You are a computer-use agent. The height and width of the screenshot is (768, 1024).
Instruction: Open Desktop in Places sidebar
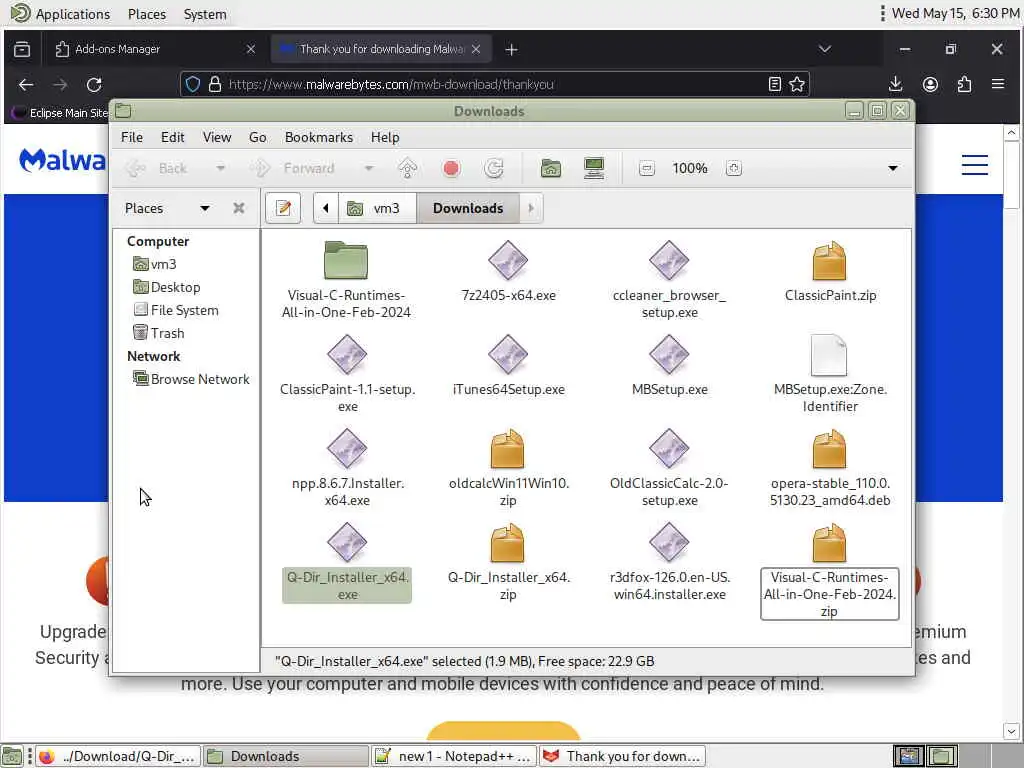click(167, 287)
